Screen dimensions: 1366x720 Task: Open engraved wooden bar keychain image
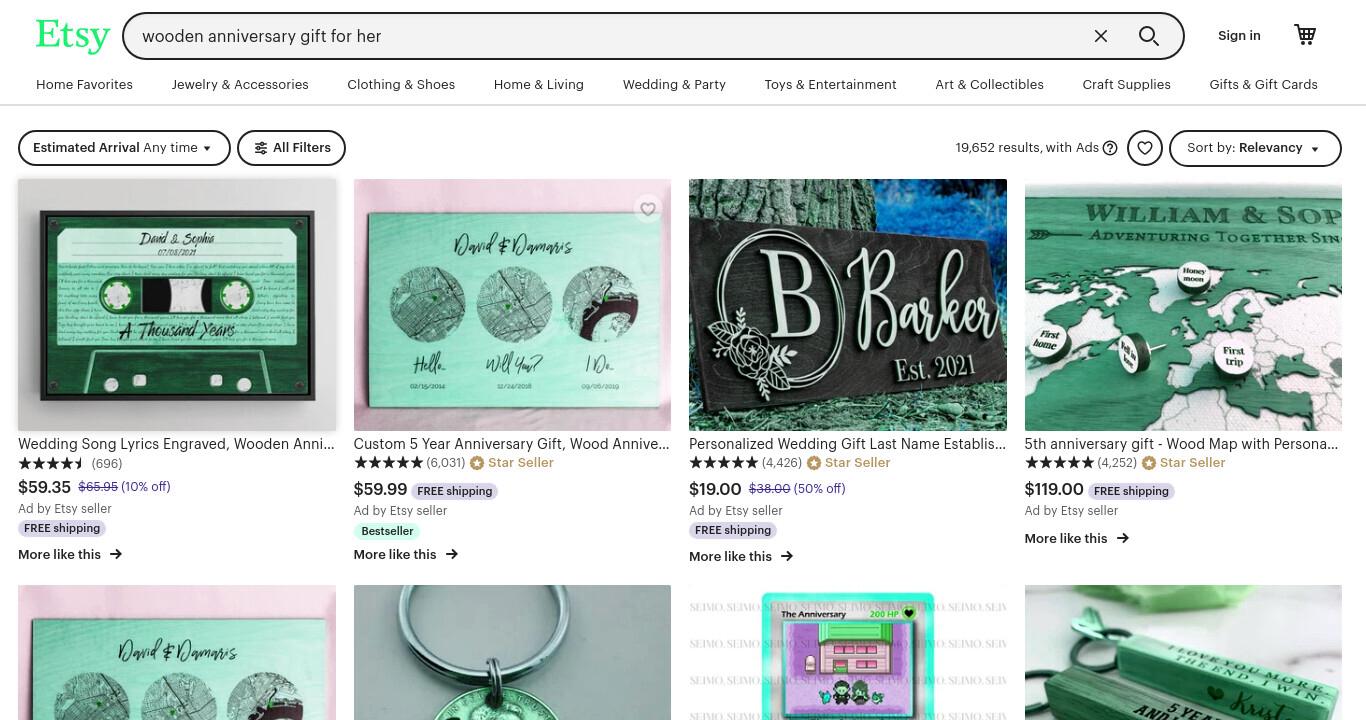(x=1183, y=652)
